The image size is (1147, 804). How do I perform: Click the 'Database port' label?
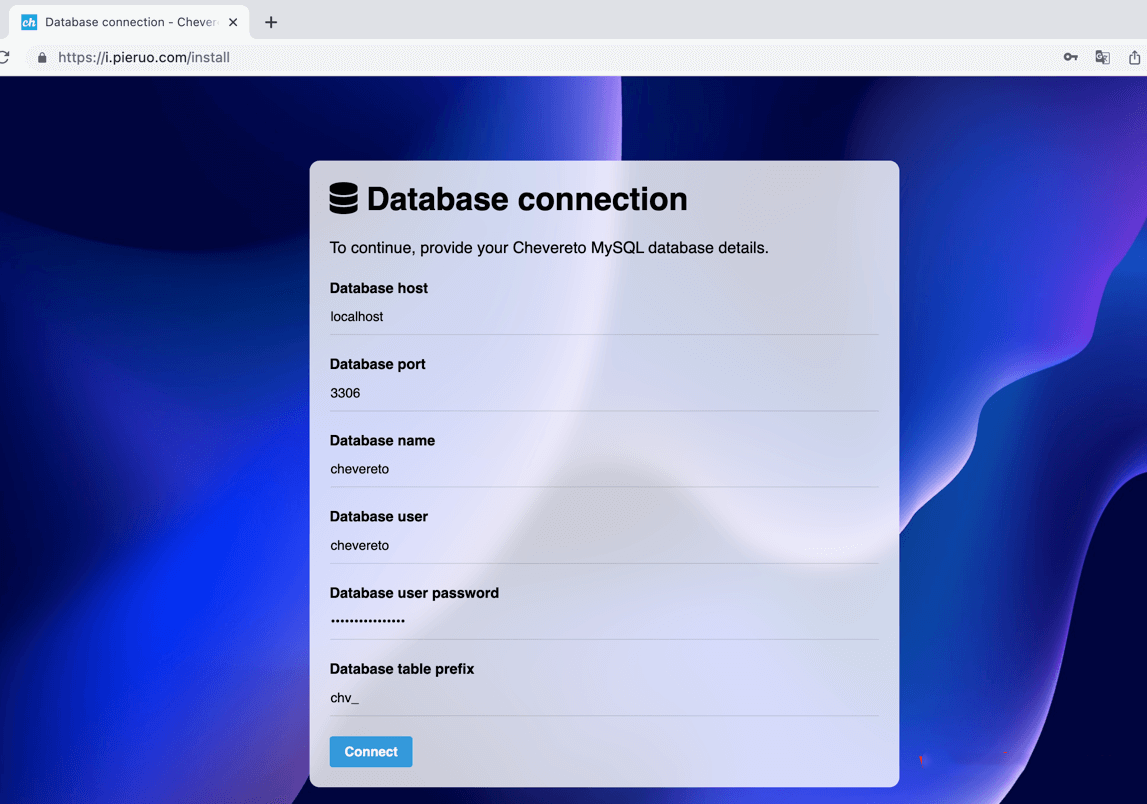click(377, 364)
